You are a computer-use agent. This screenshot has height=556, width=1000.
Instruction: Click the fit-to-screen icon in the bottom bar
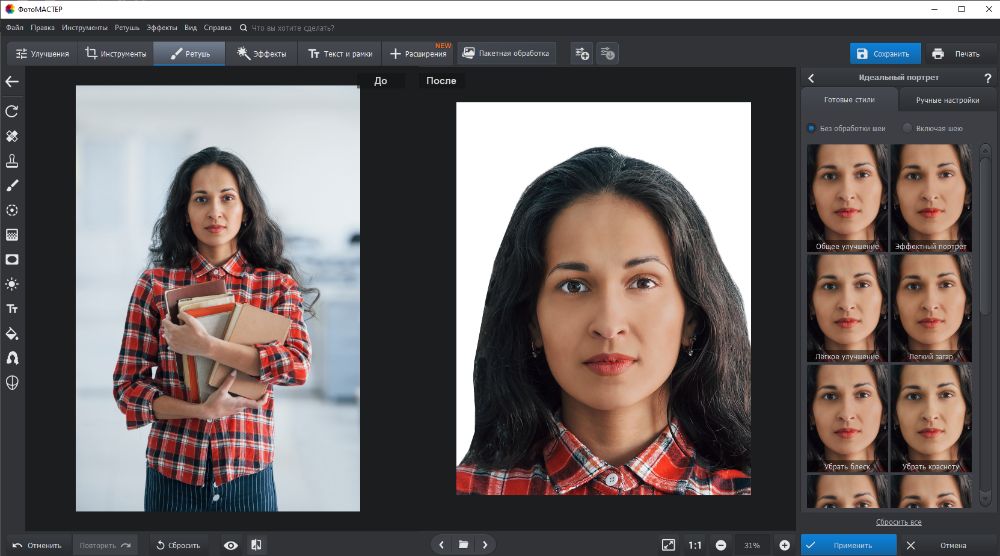coord(668,545)
